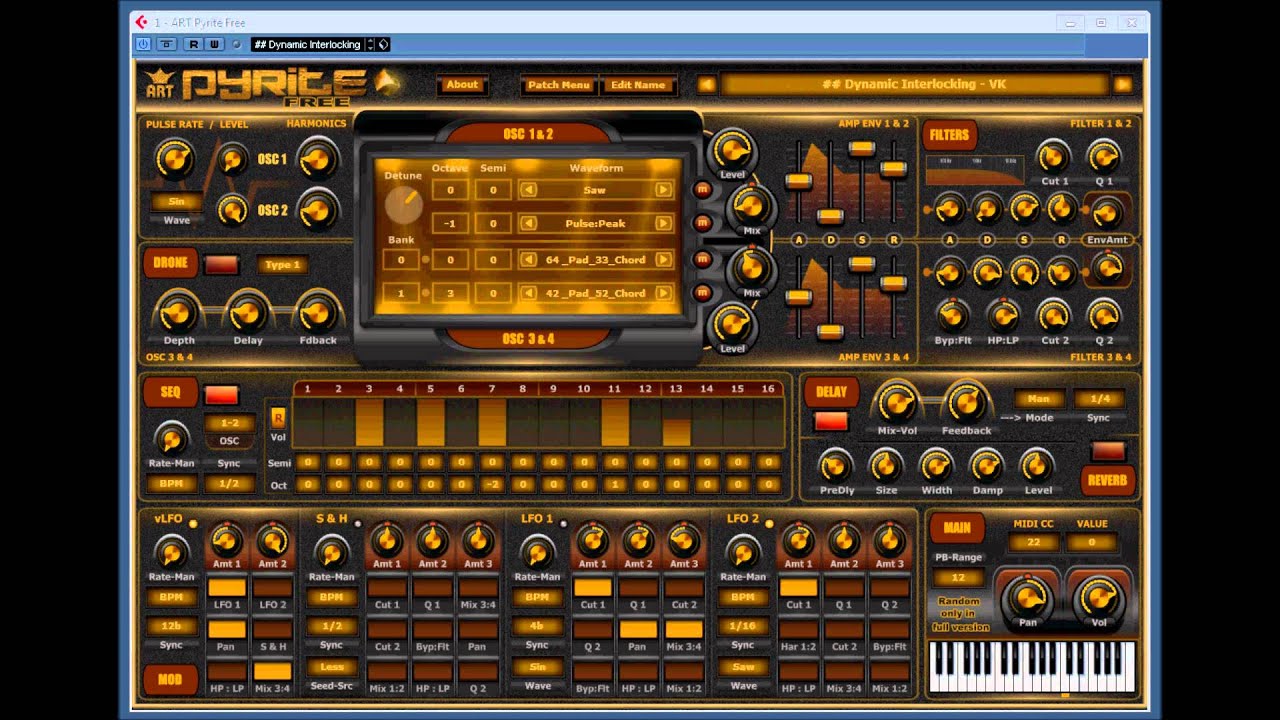Click the vLFO BPM button
1280x720 pixels.
(171, 597)
